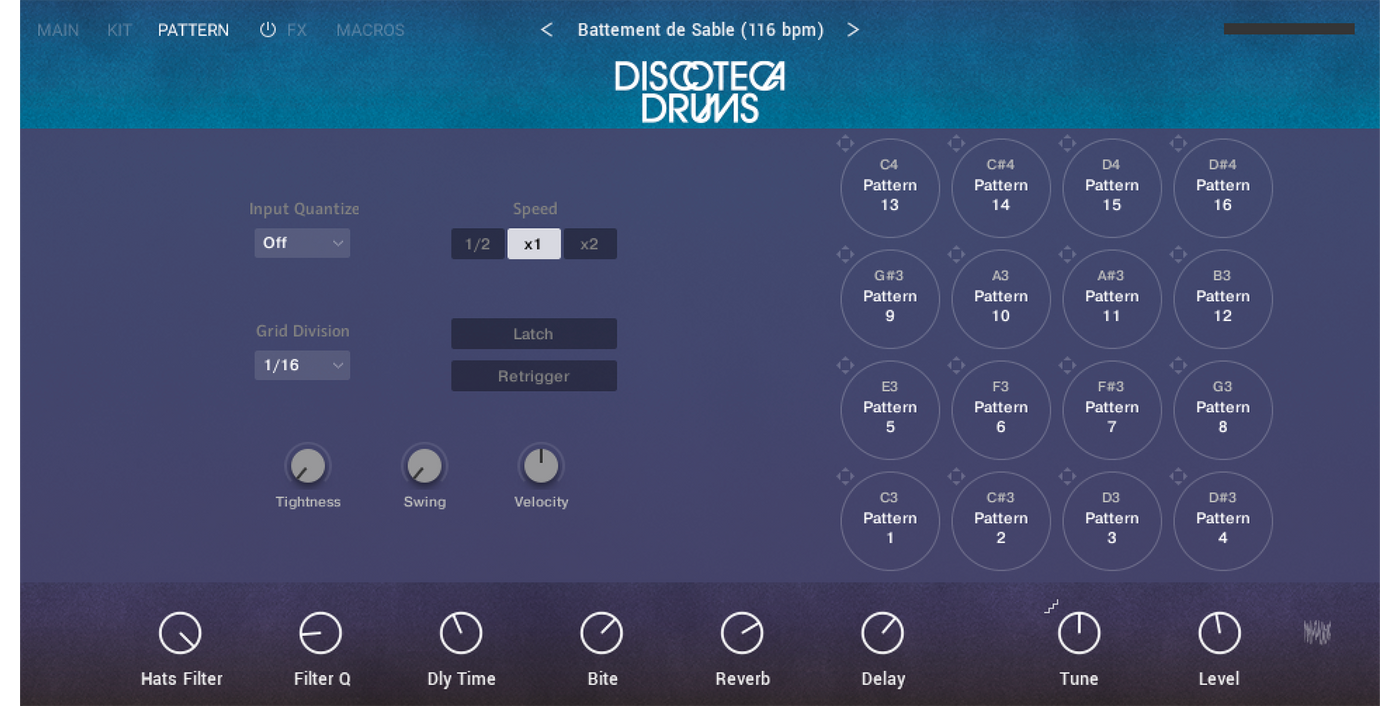The height and width of the screenshot is (706, 1400).
Task: Click preset name Battement de Sable
Action: click(701, 30)
